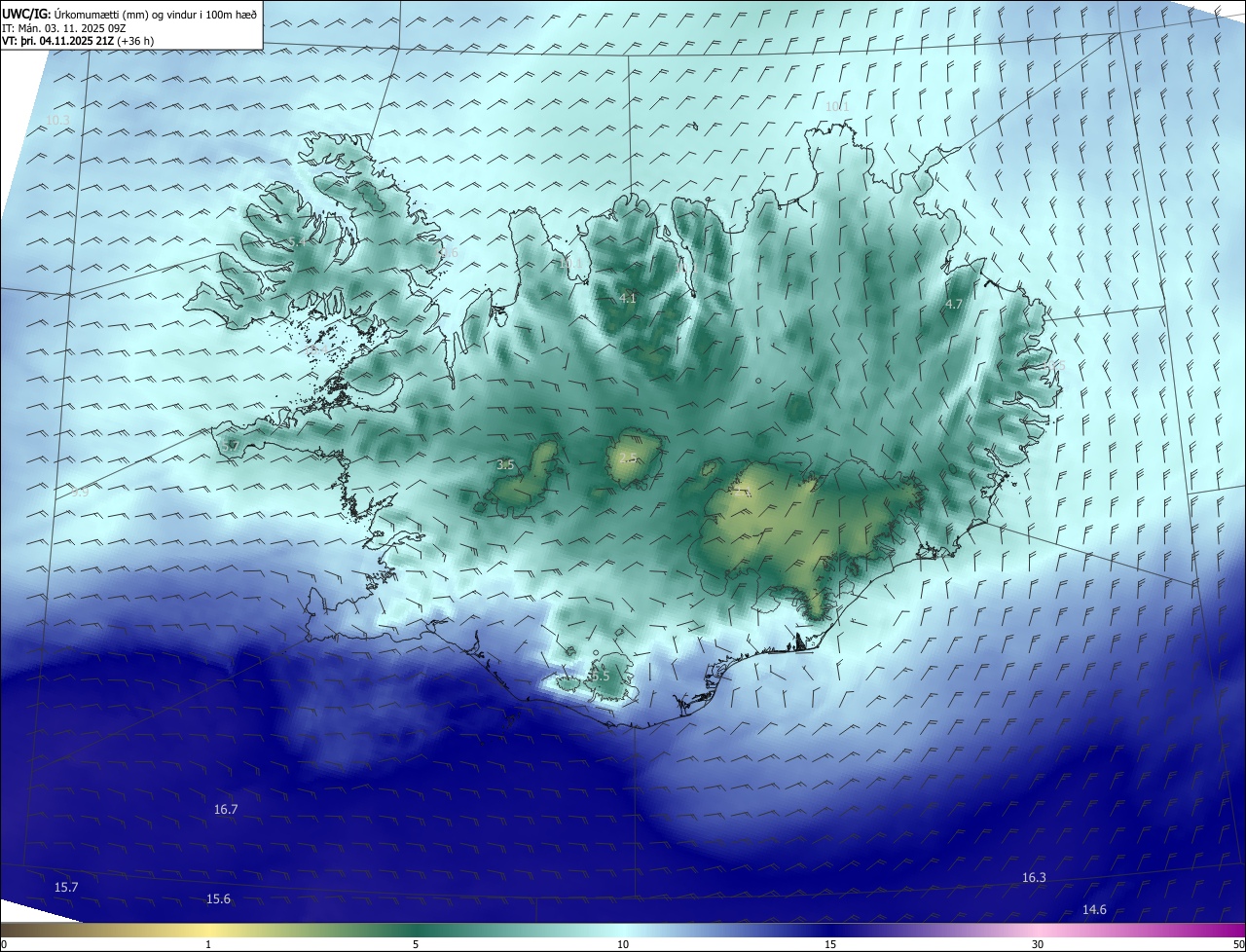Screen dimensions: 1246x952
Task: Click the 16.3 value in the southeast sea
Action: click(x=1034, y=877)
